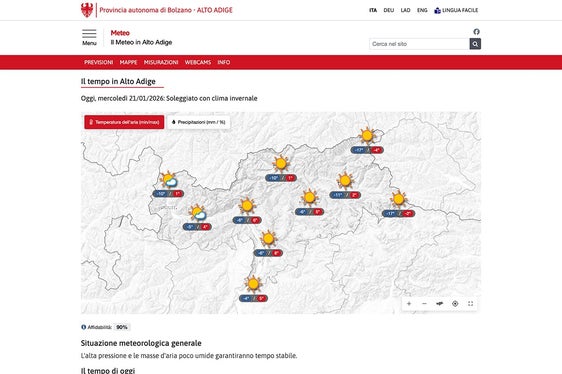Click the fully sunny icon above -10° / 1°
Image resolution: width=562 pixels, height=374 pixels.
[x=281, y=164]
